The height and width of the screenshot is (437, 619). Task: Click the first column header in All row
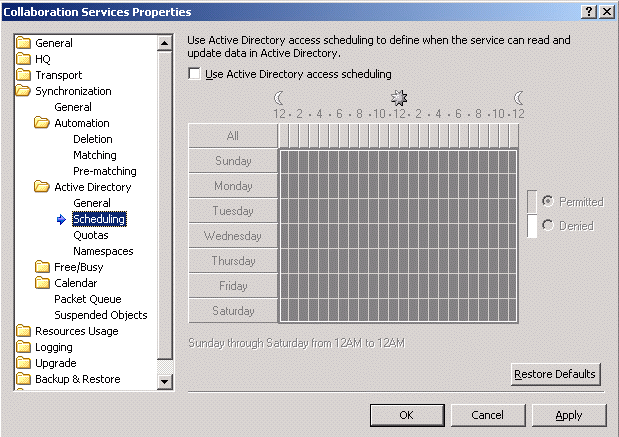(284, 136)
